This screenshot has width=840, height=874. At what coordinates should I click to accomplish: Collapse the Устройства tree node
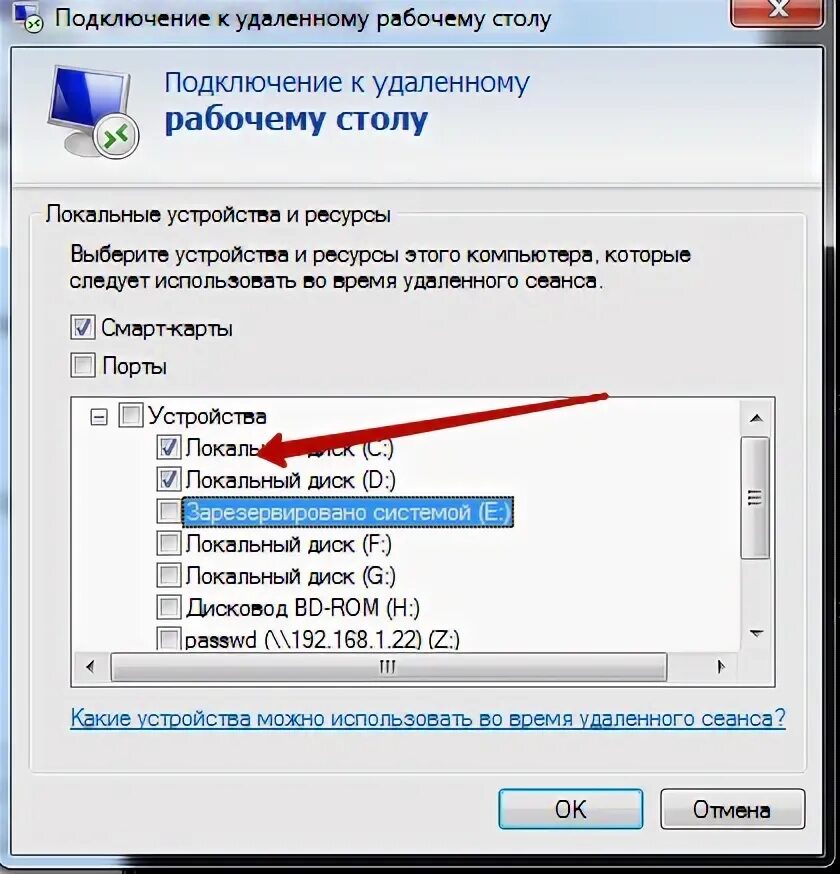coord(99,416)
